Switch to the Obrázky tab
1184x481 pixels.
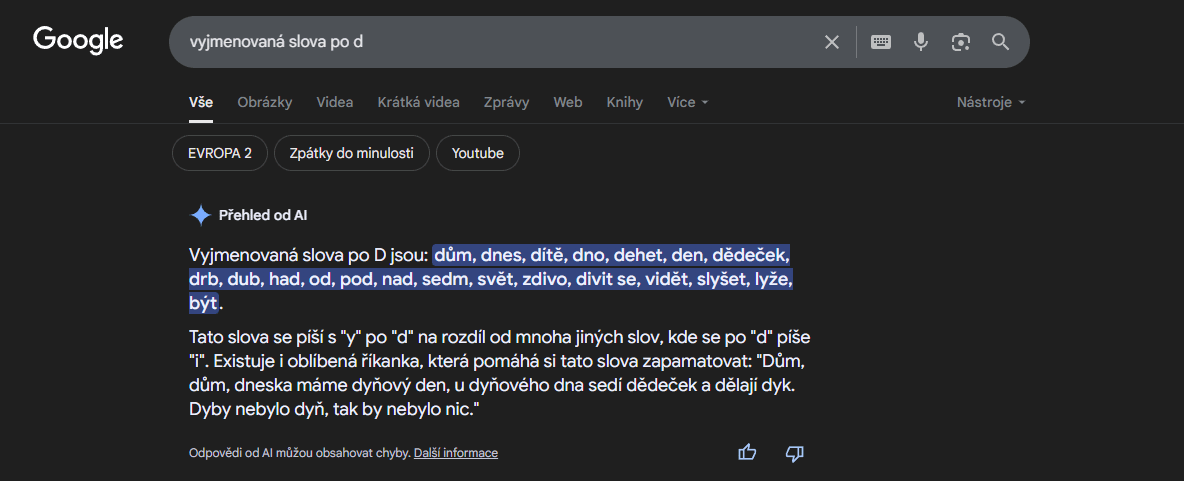click(265, 102)
